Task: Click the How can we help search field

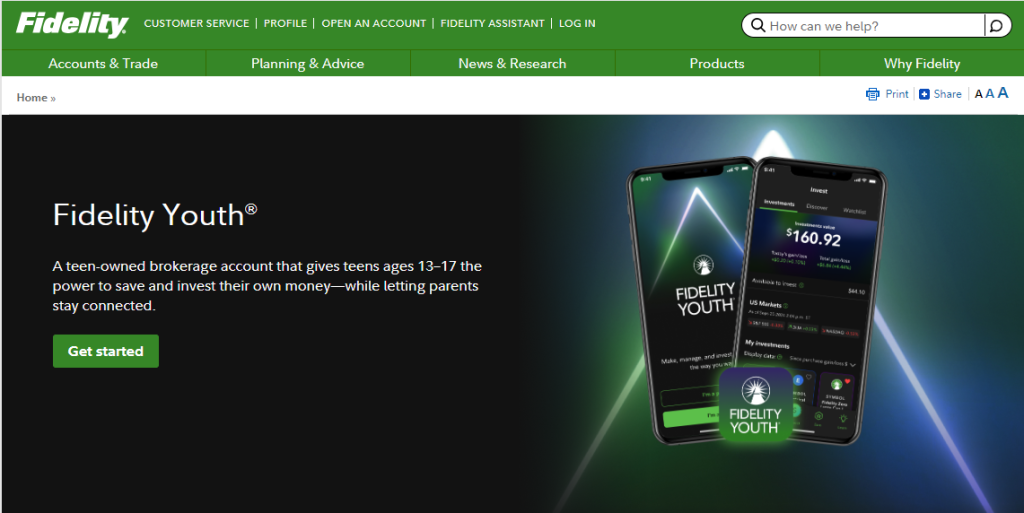Action: point(863,25)
